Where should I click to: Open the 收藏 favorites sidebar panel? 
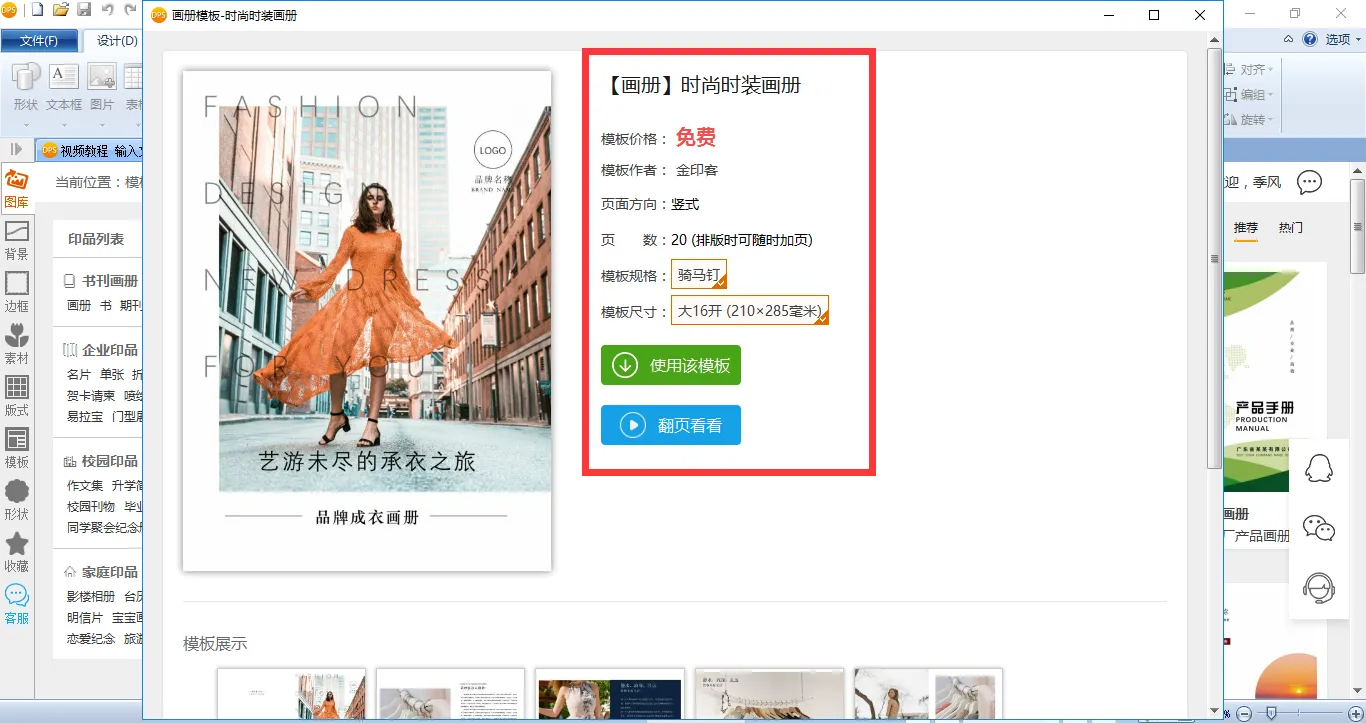16,553
